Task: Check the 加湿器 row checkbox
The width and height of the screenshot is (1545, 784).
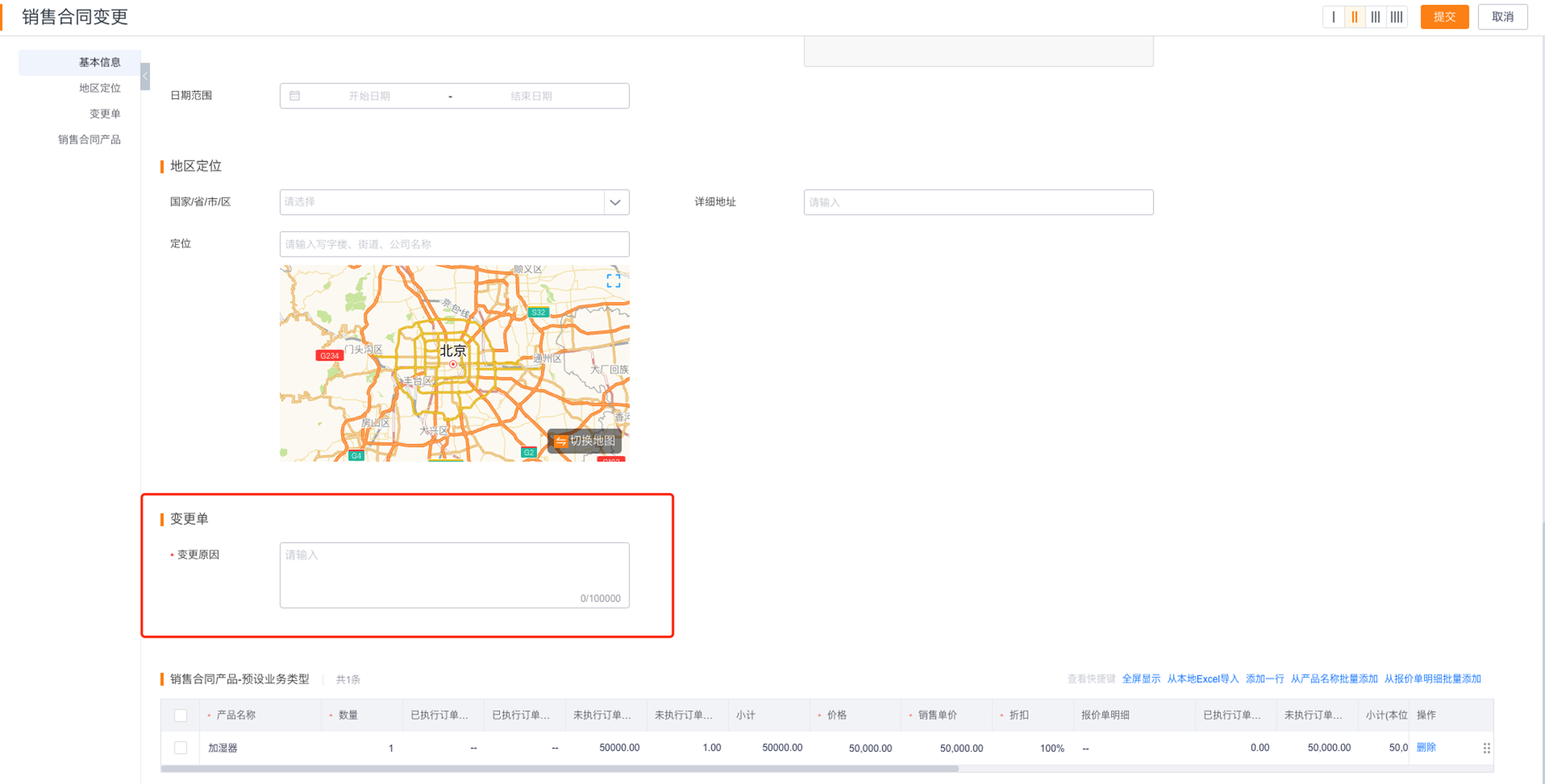Action: (181, 747)
